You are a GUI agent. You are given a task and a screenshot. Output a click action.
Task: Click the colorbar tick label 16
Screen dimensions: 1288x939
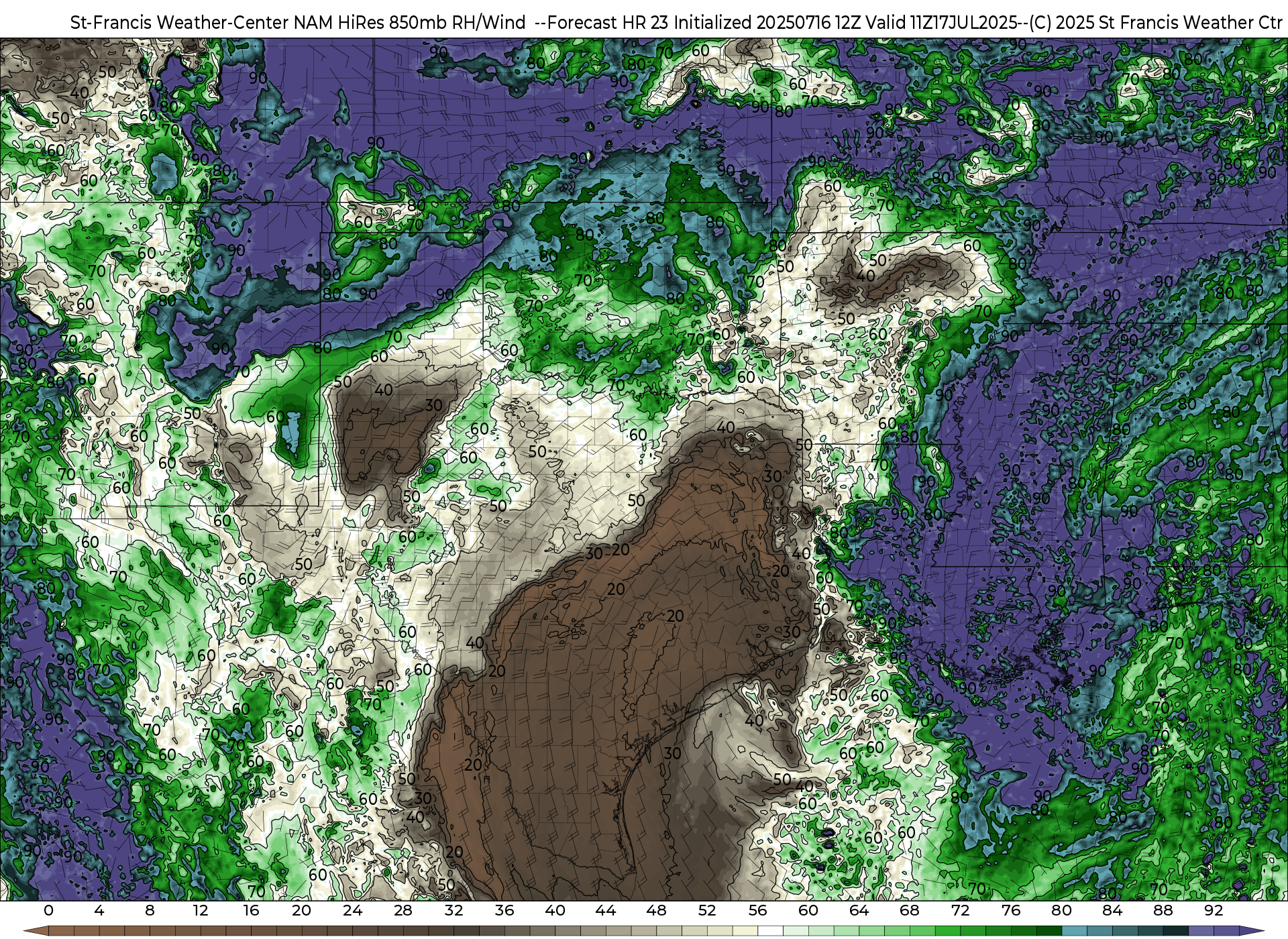click(251, 910)
